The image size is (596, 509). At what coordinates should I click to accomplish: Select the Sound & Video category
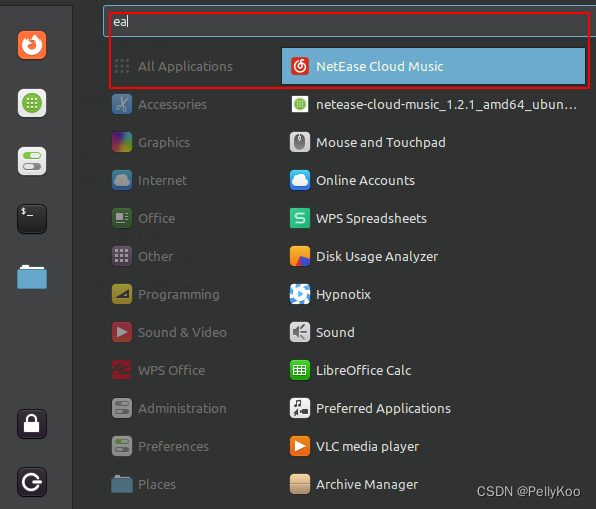[182, 333]
